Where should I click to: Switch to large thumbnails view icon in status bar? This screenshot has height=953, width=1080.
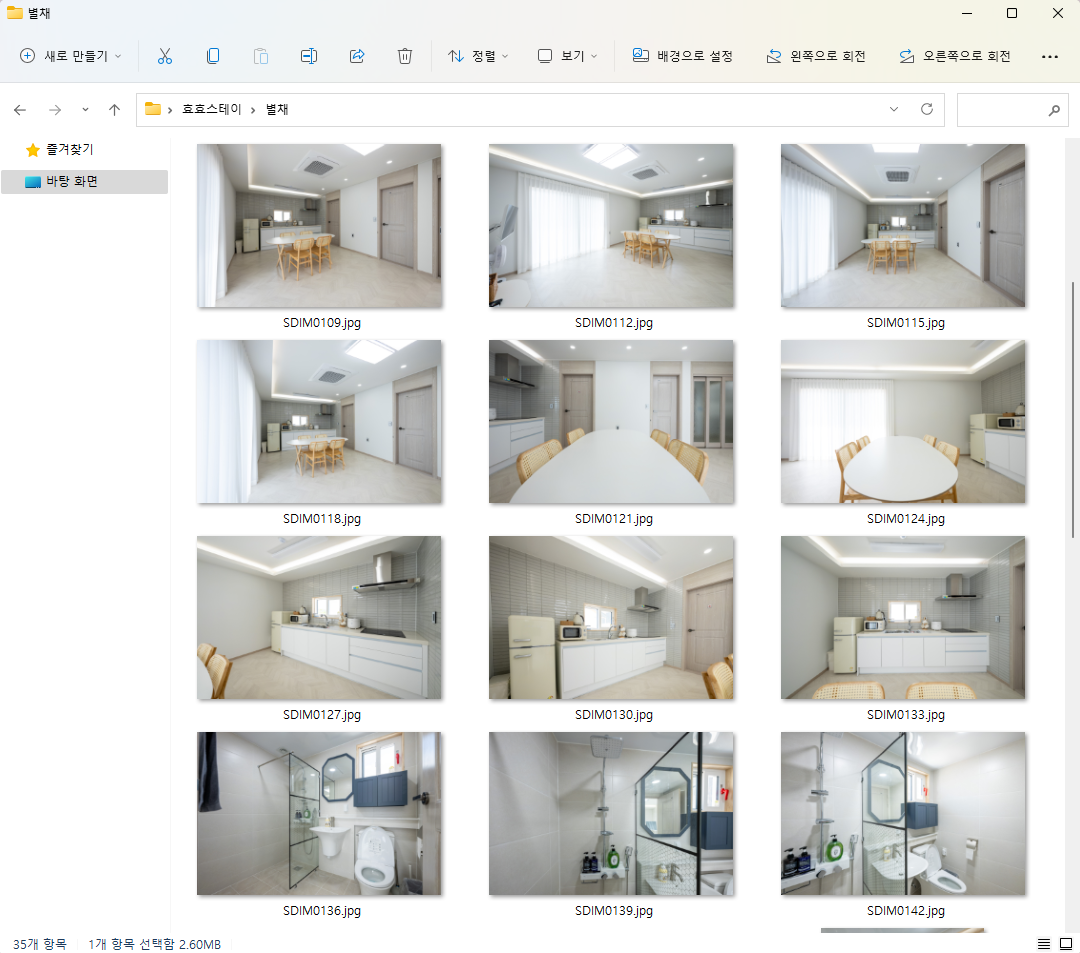[x=1066, y=944]
